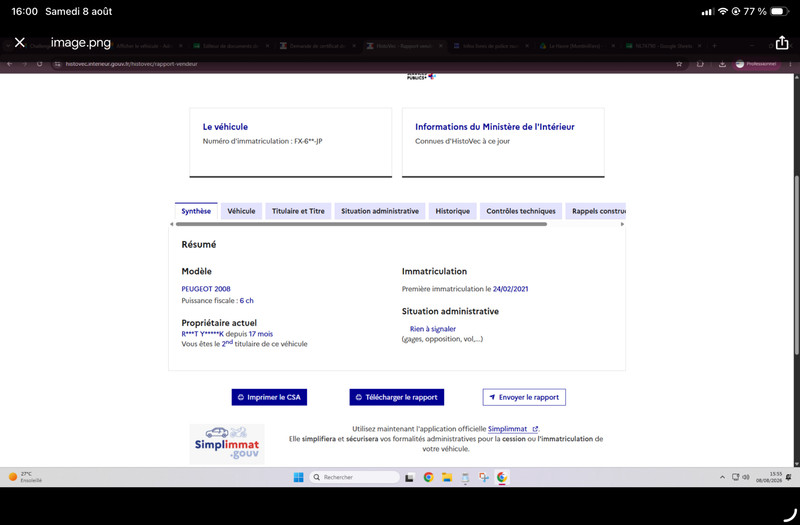Click the Rien à signaler status
The height and width of the screenshot is (525, 800).
point(433,329)
